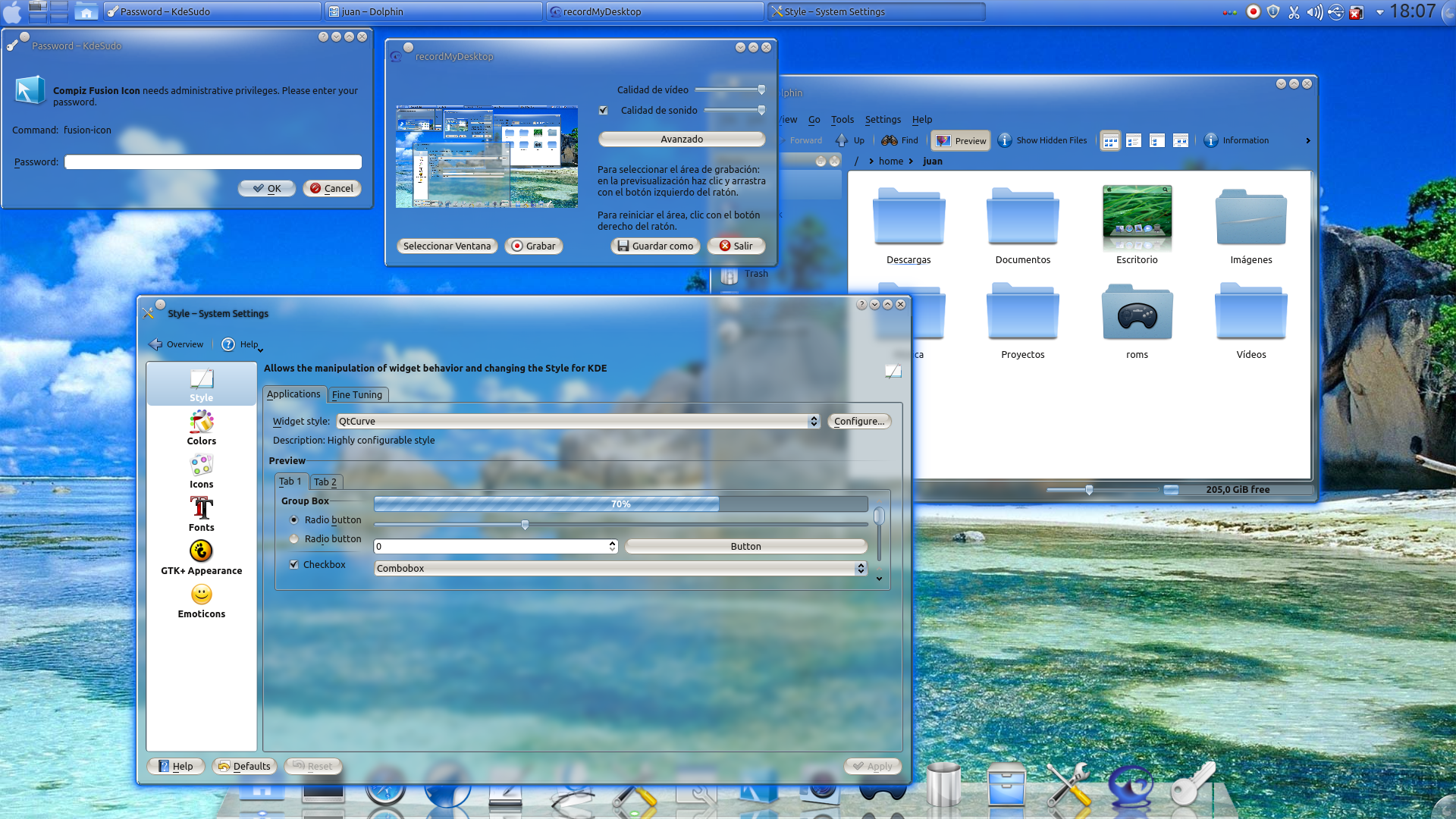Expand Dolphin toolbar overflow chevron
This screenshot has width=1456, height=819.
click(1307, 140)
